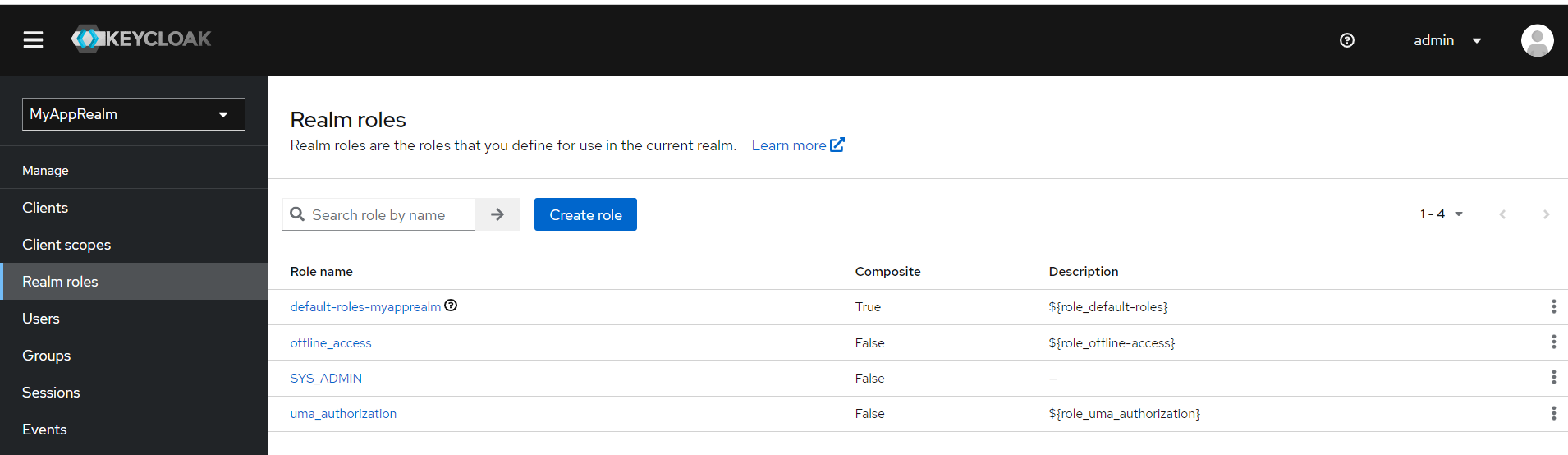Open kebab menu for offline_access row
The width and height of the screenshot is (1568, 455).
(x=1553, y=342)
